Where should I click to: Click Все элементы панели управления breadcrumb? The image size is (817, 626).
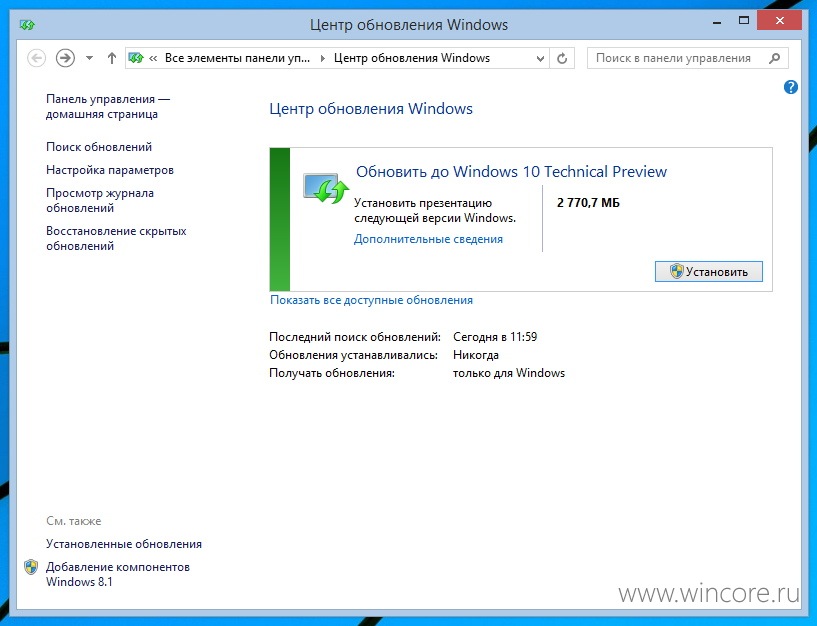[x=237, y=58]
